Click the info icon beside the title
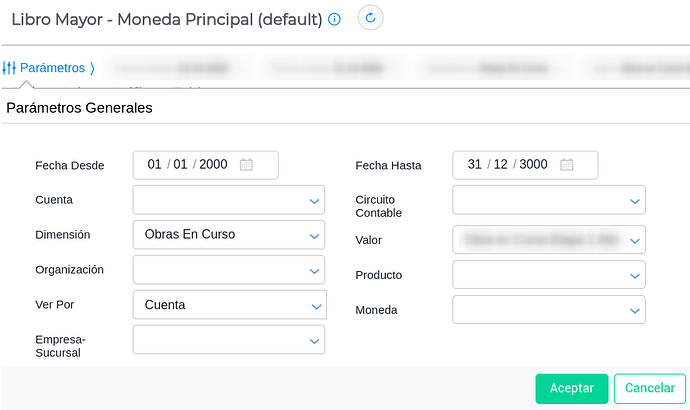This screenshot has height=410, width=690. point(334,19)
